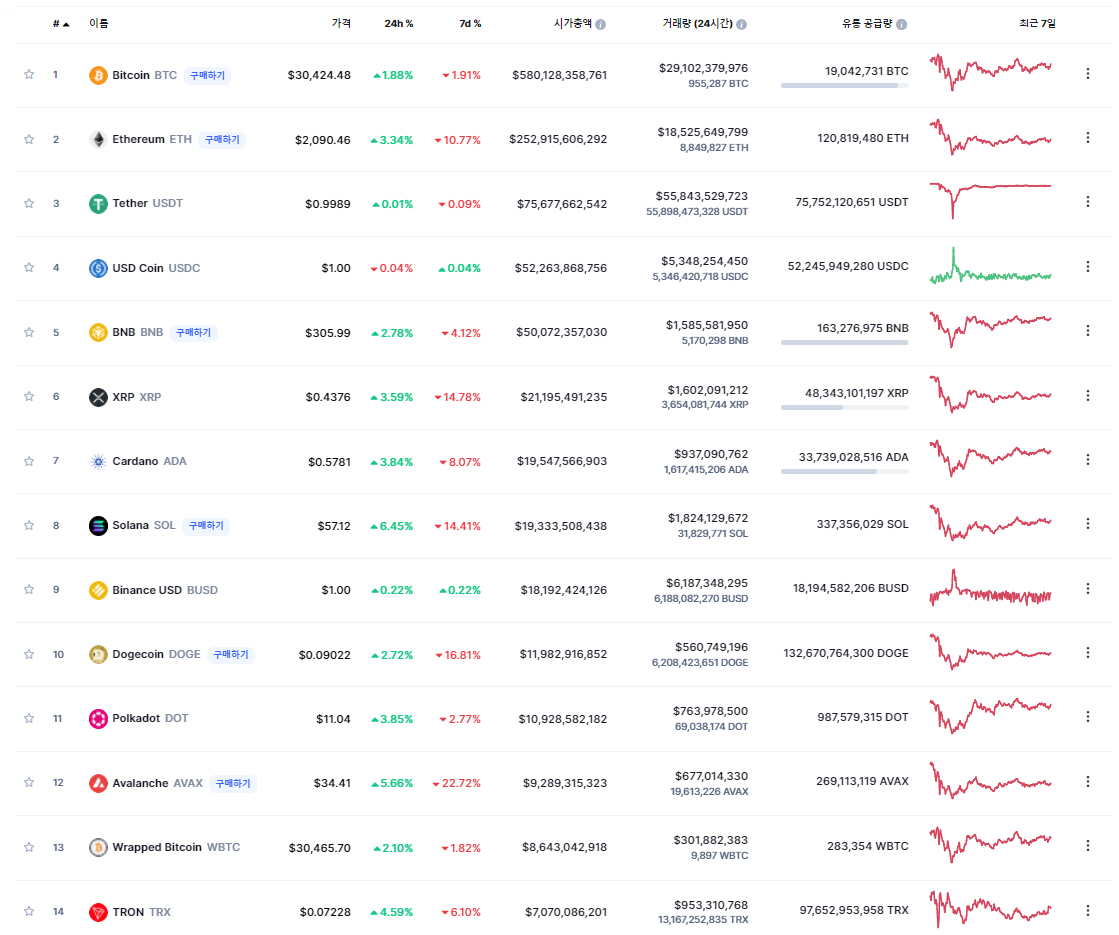
Task: Click the Solana logo icon
Action: [98, 526]
